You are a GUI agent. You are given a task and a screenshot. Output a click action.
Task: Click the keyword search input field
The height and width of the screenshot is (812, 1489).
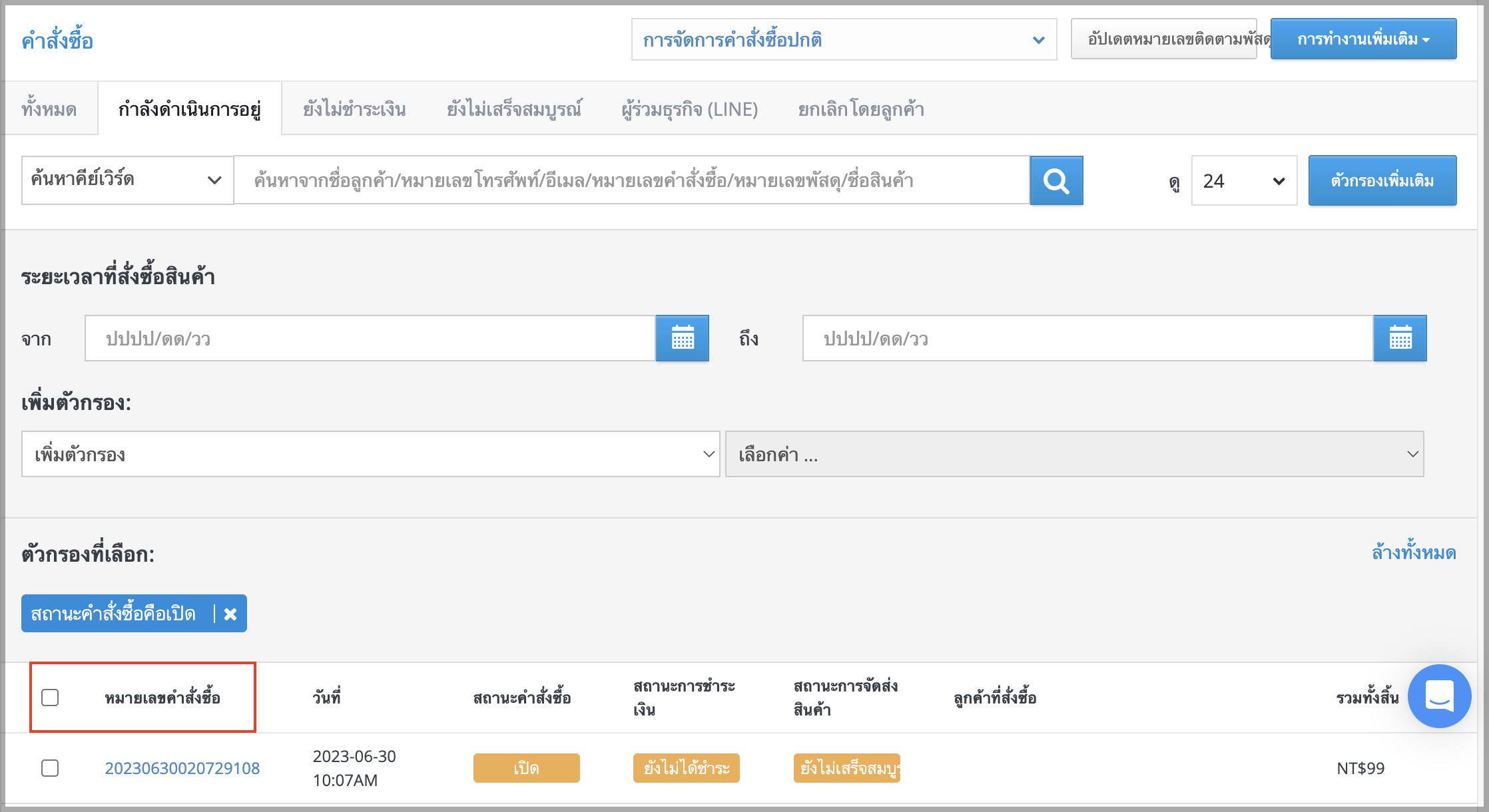pos(632,180)
